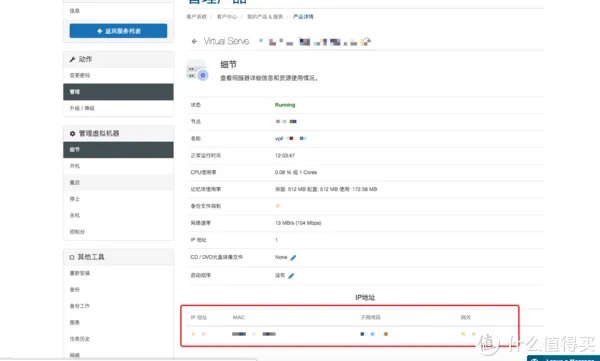Image resolution: width=600 pixels, height=361 pixels.
Task: Click the 网络速率 row label
Action: 201,223
